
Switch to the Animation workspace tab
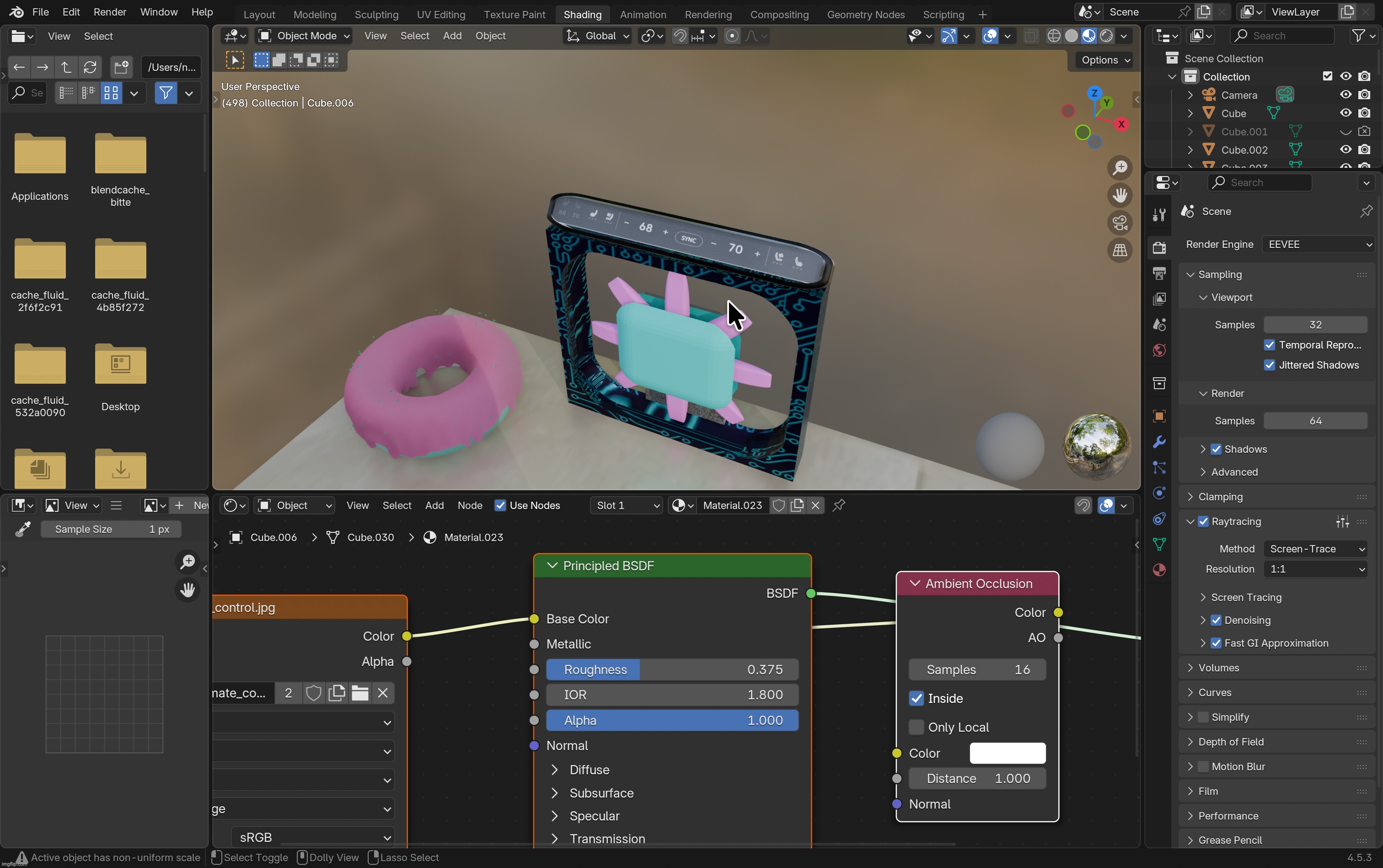pos(643,14)
